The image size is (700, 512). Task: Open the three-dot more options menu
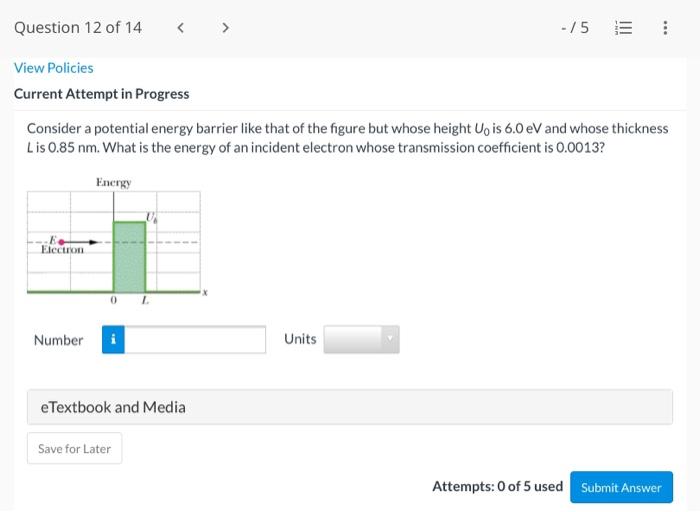(665, 28)
